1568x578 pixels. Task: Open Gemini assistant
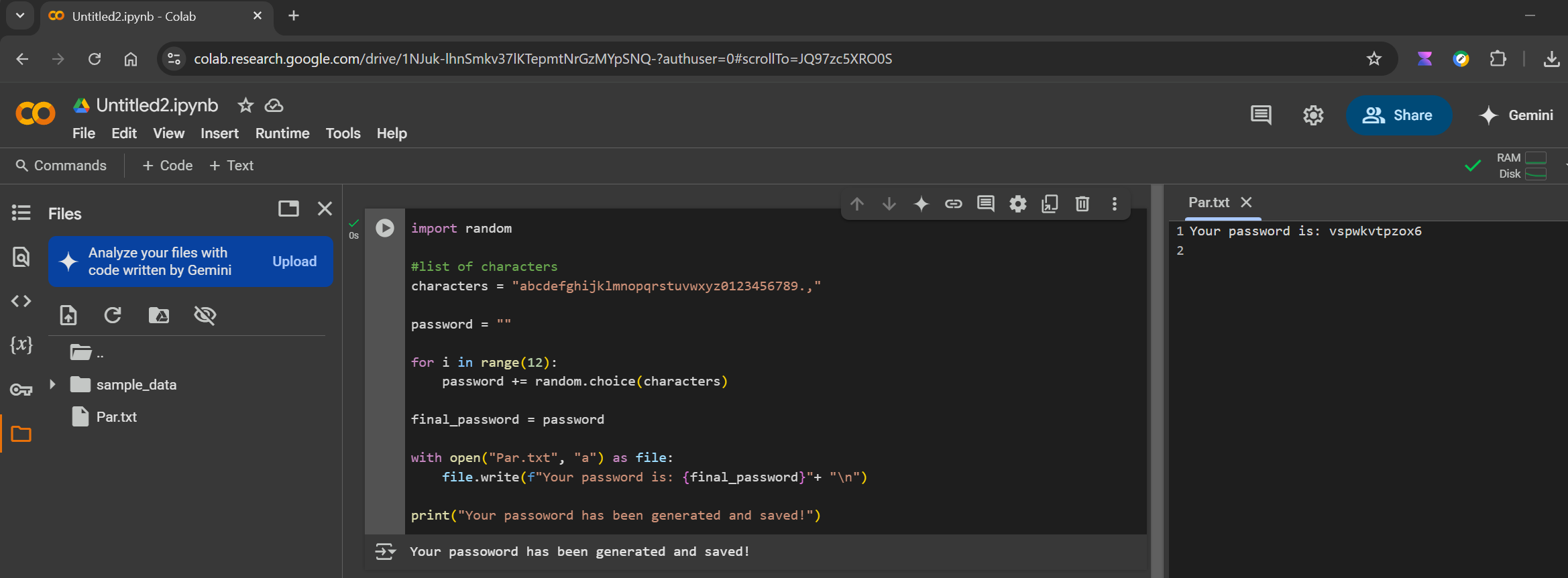tap(1516, 115)
